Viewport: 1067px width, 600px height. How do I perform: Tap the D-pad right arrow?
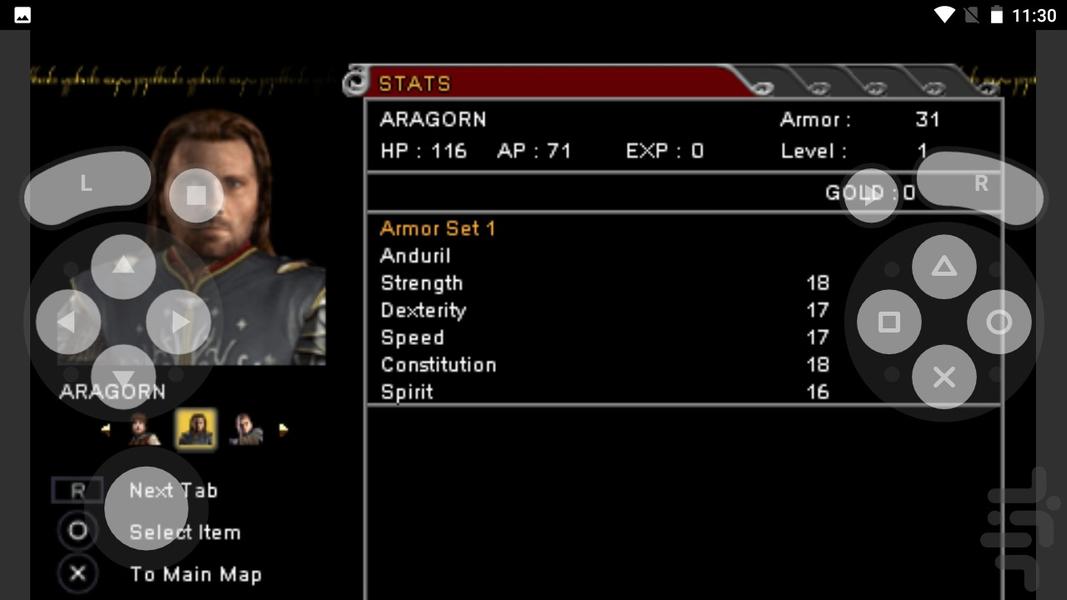click(178, 322)
